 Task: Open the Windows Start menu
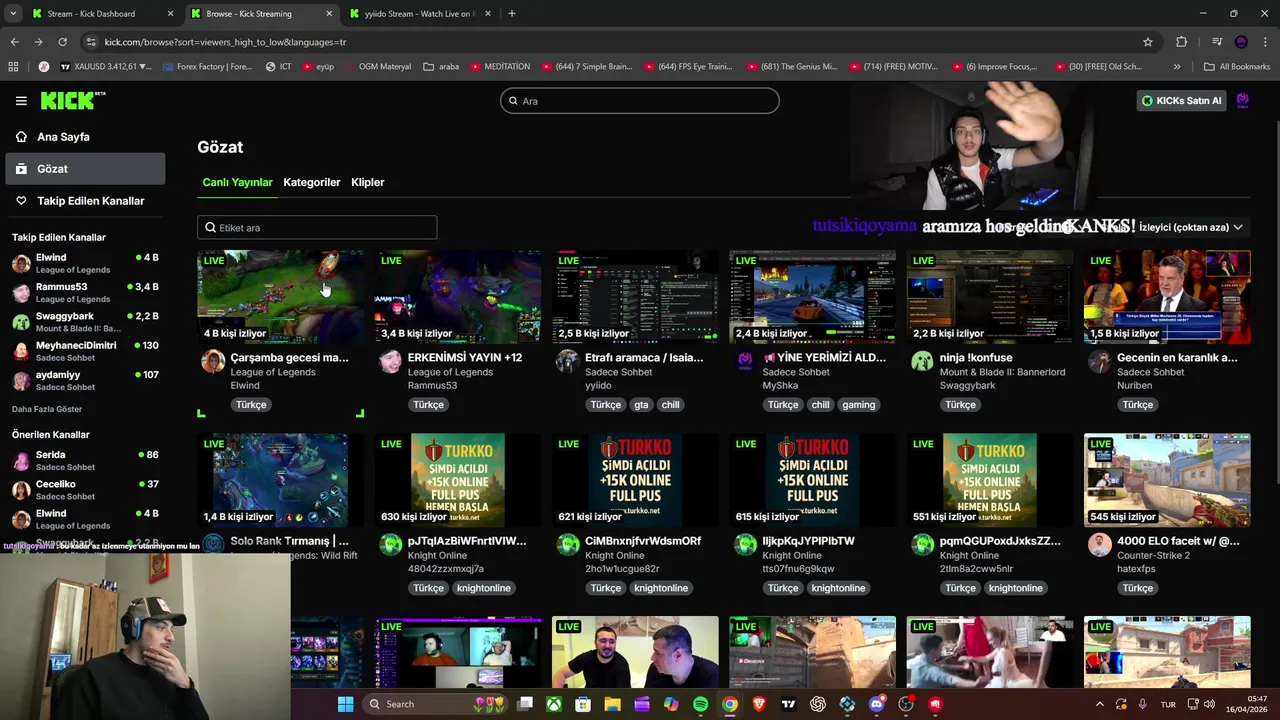coord(345,704)
